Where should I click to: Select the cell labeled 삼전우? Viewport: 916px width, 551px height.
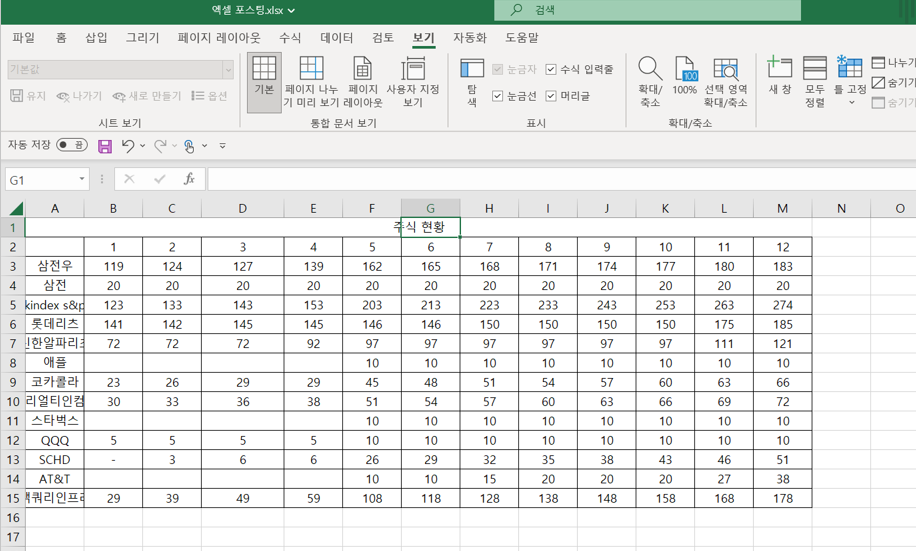[55, 266]
